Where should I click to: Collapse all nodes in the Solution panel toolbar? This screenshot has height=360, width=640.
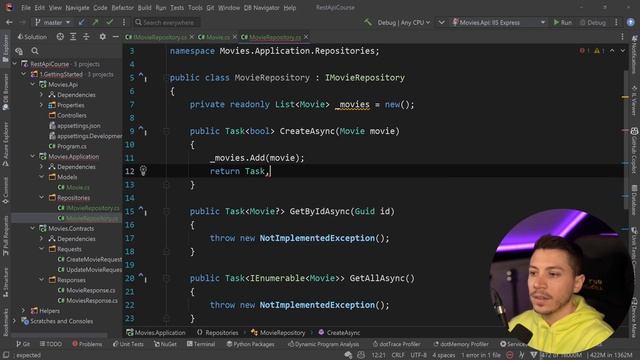pos(86,37)
